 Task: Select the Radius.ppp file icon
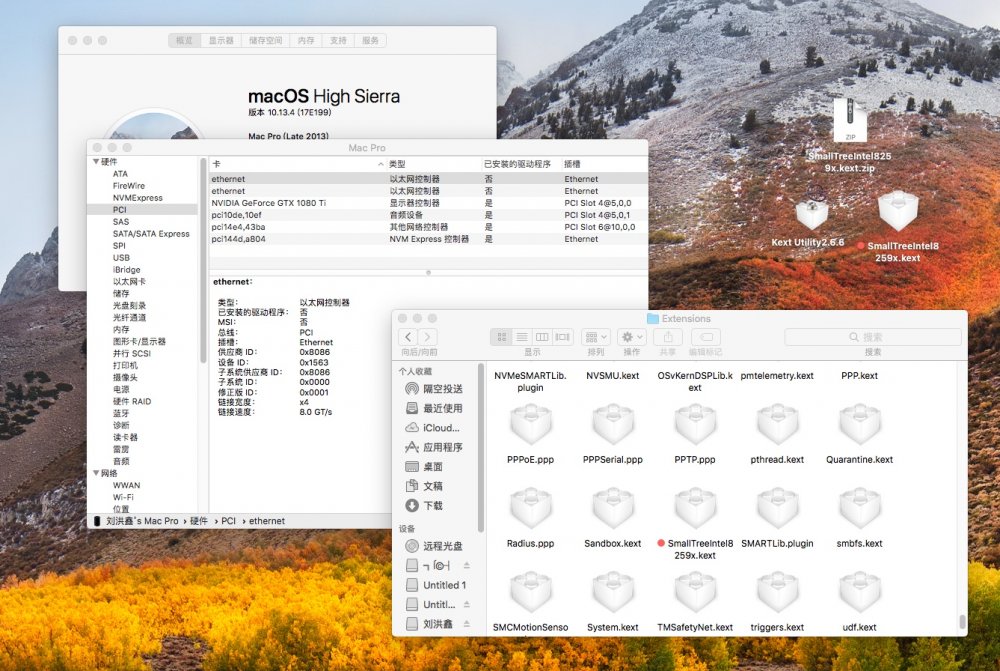coord(531,508)
